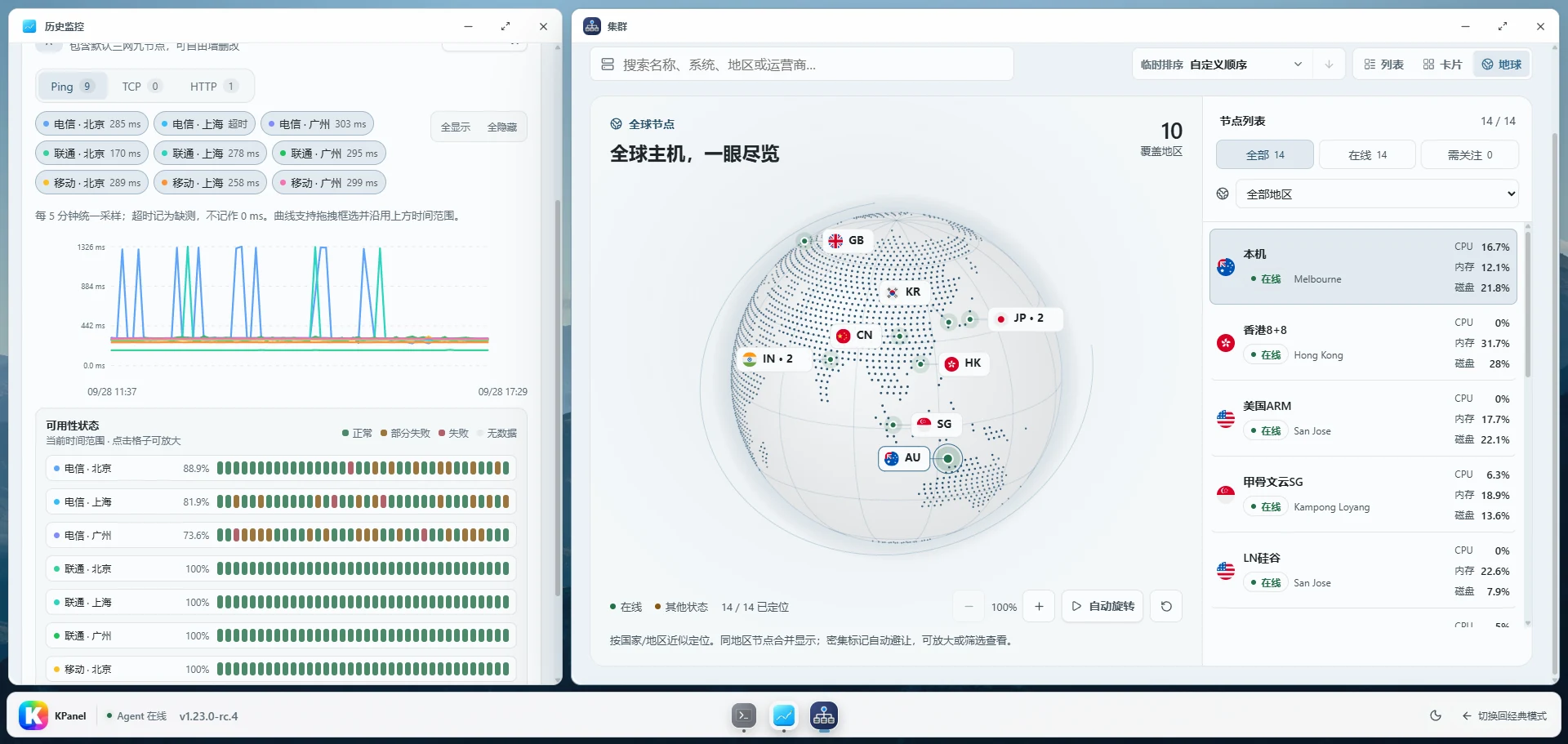The width and height of the screenshot is (1568, 744).
Task: Click the 集群 window title icon
Action: pos(592,26)
